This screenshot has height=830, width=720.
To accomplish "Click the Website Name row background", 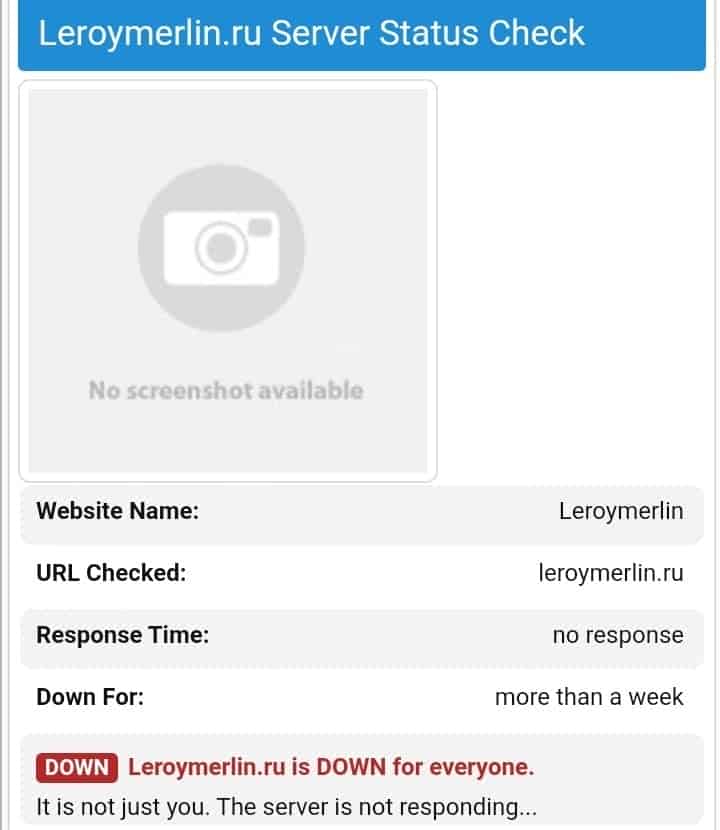I will (362, 515).
